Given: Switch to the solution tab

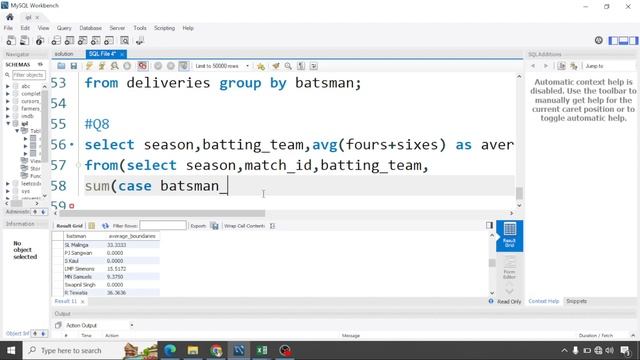Looking at the screenshot, I should 64,54.
